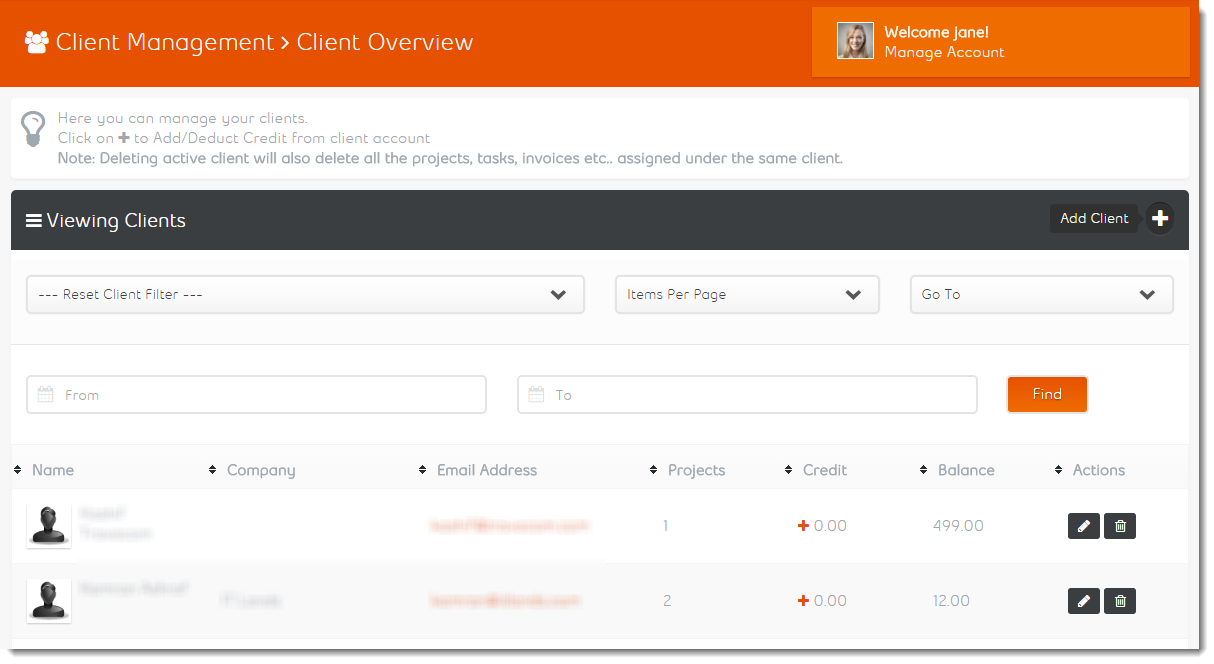Add credit for client with balance 499.00
This screenshot has width=1214, height=664.
802,526
